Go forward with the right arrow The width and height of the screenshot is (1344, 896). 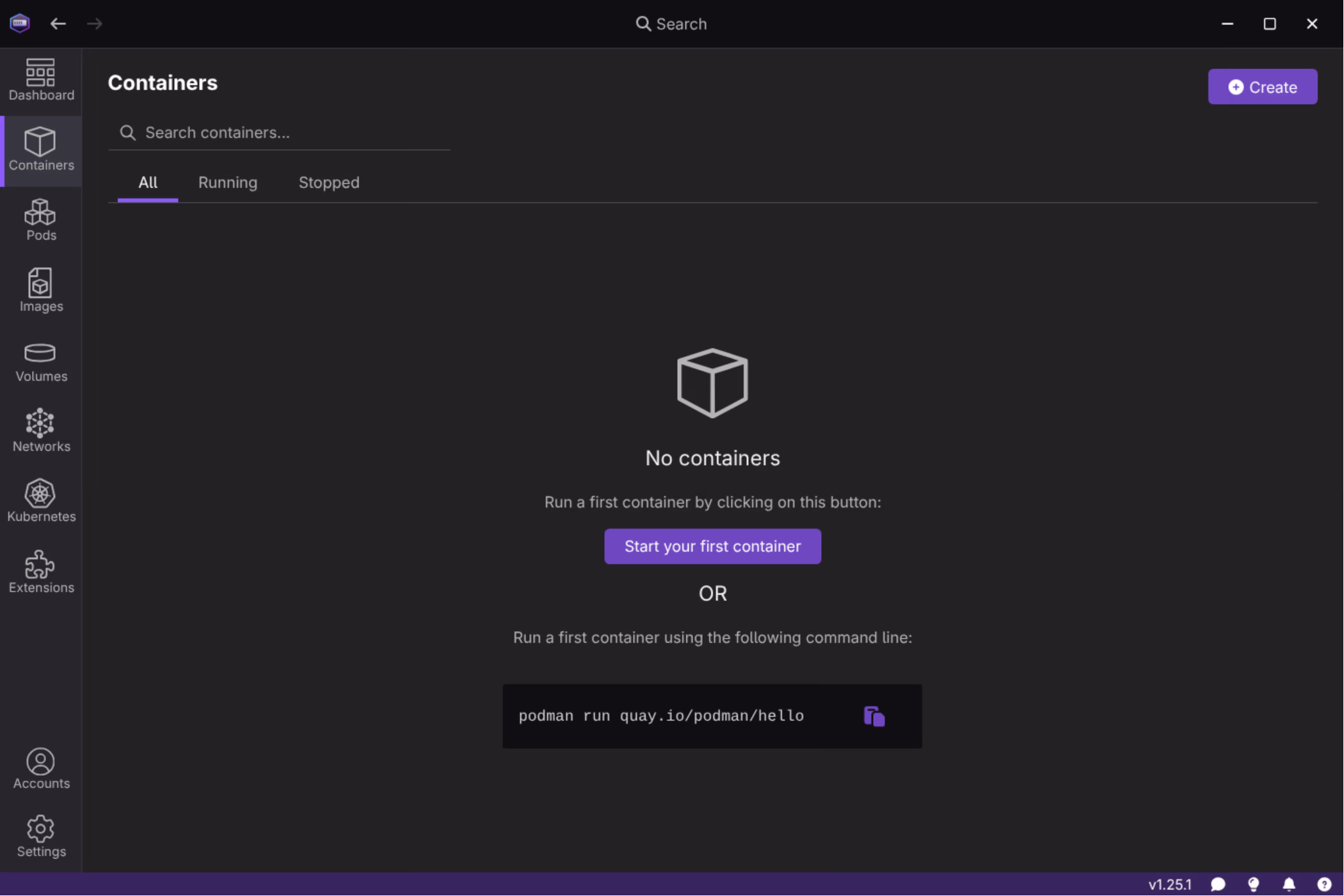click(x=95, y=24)
